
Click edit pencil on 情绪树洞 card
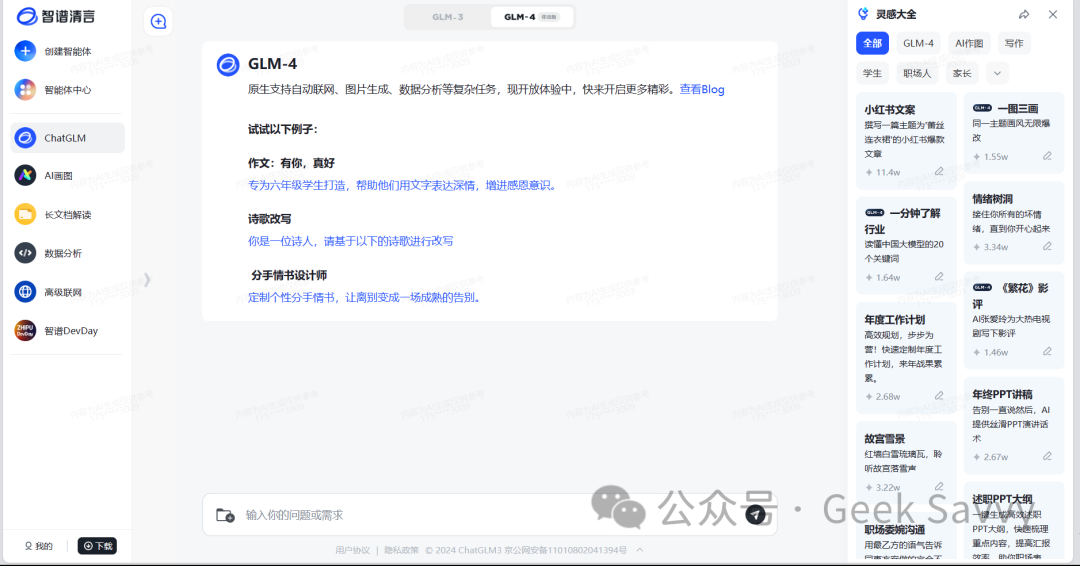[x=1047, y=247]
